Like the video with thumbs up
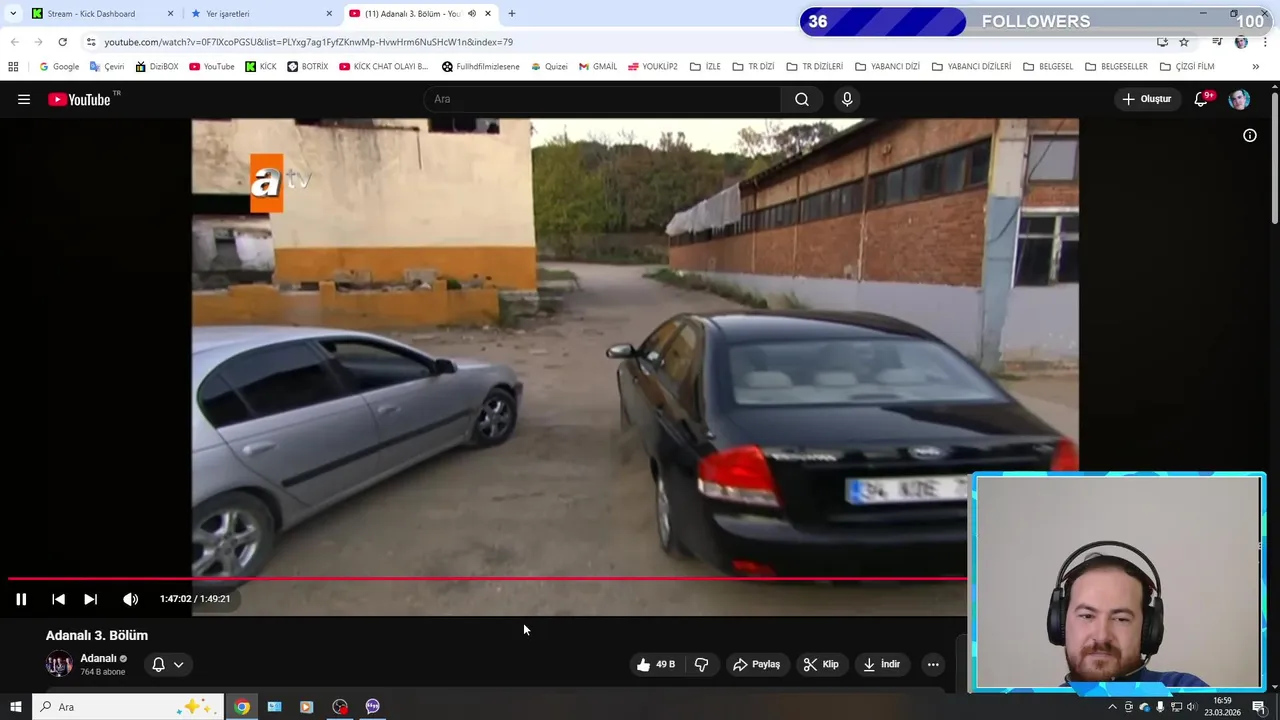Image resolution: width=1280 pixels, height=720 pixels. 656,664
